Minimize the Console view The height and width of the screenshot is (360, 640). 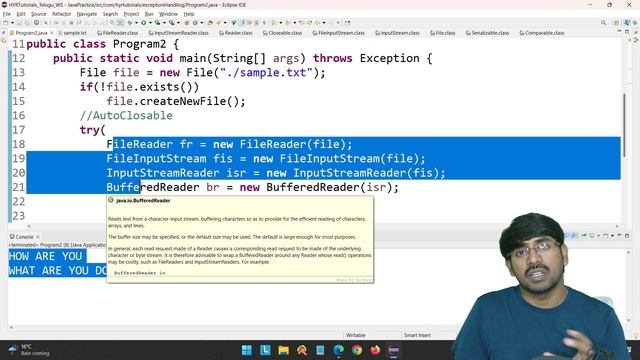(619, 236)
